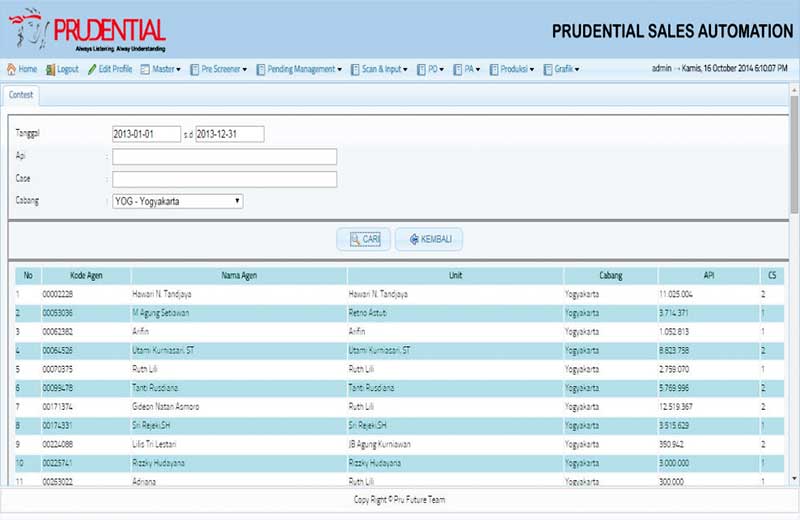Click the end date field 2013-12-31
The width and height of the screenshot is (800, 520).
[229, 134]
